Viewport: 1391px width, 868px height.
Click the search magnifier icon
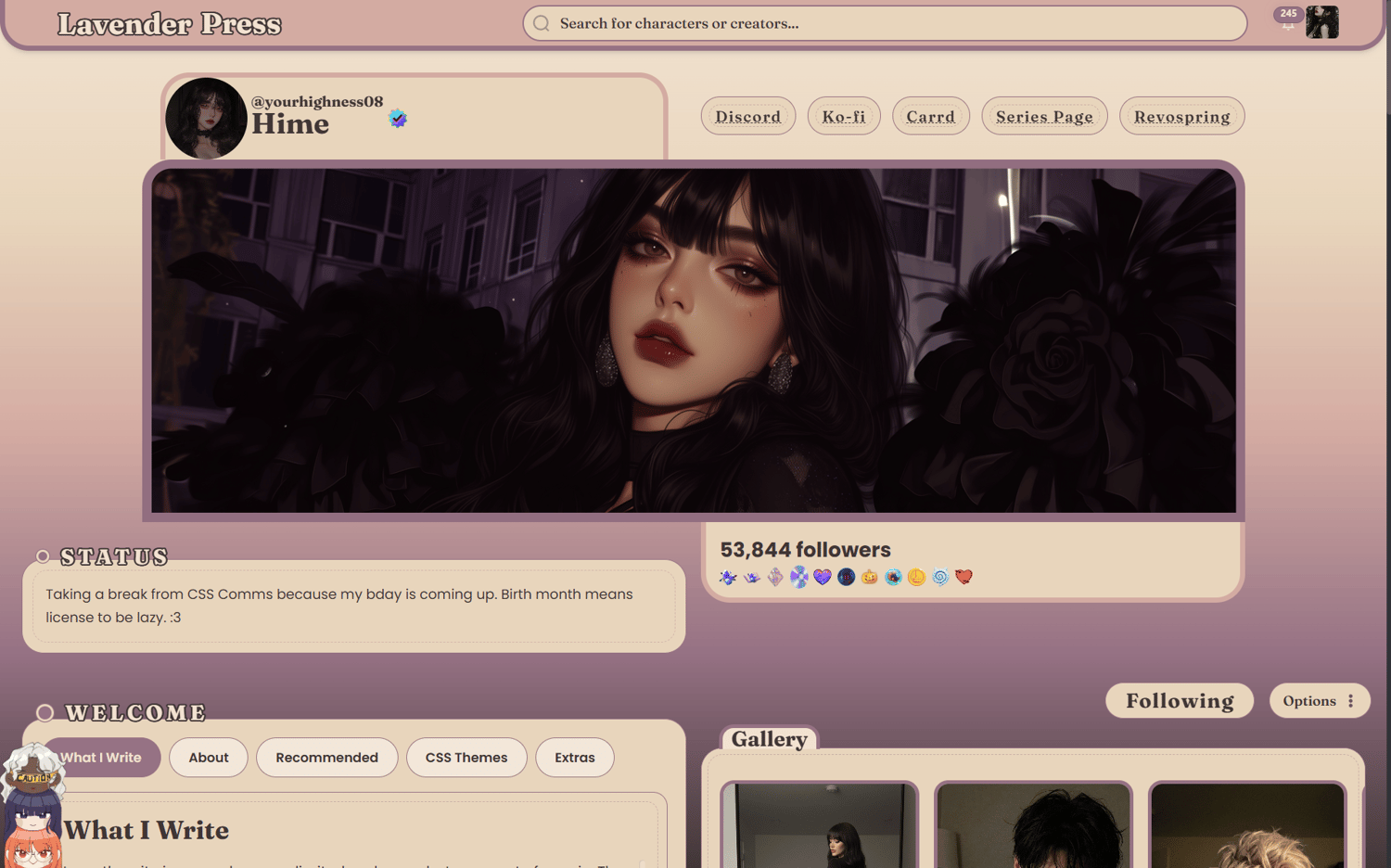click(x=542, y=24)
